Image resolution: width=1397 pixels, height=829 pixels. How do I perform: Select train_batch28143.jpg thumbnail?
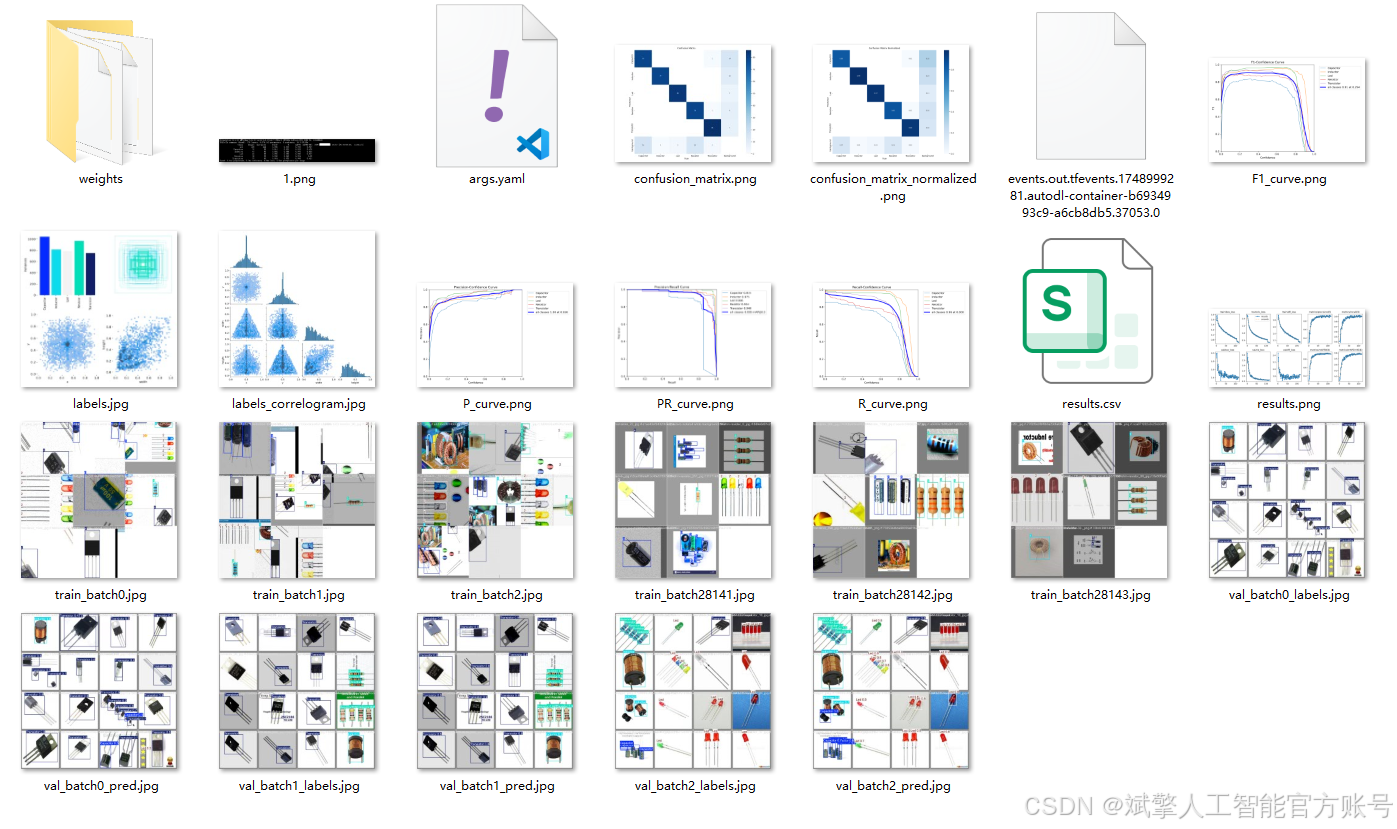point(1090,500)
